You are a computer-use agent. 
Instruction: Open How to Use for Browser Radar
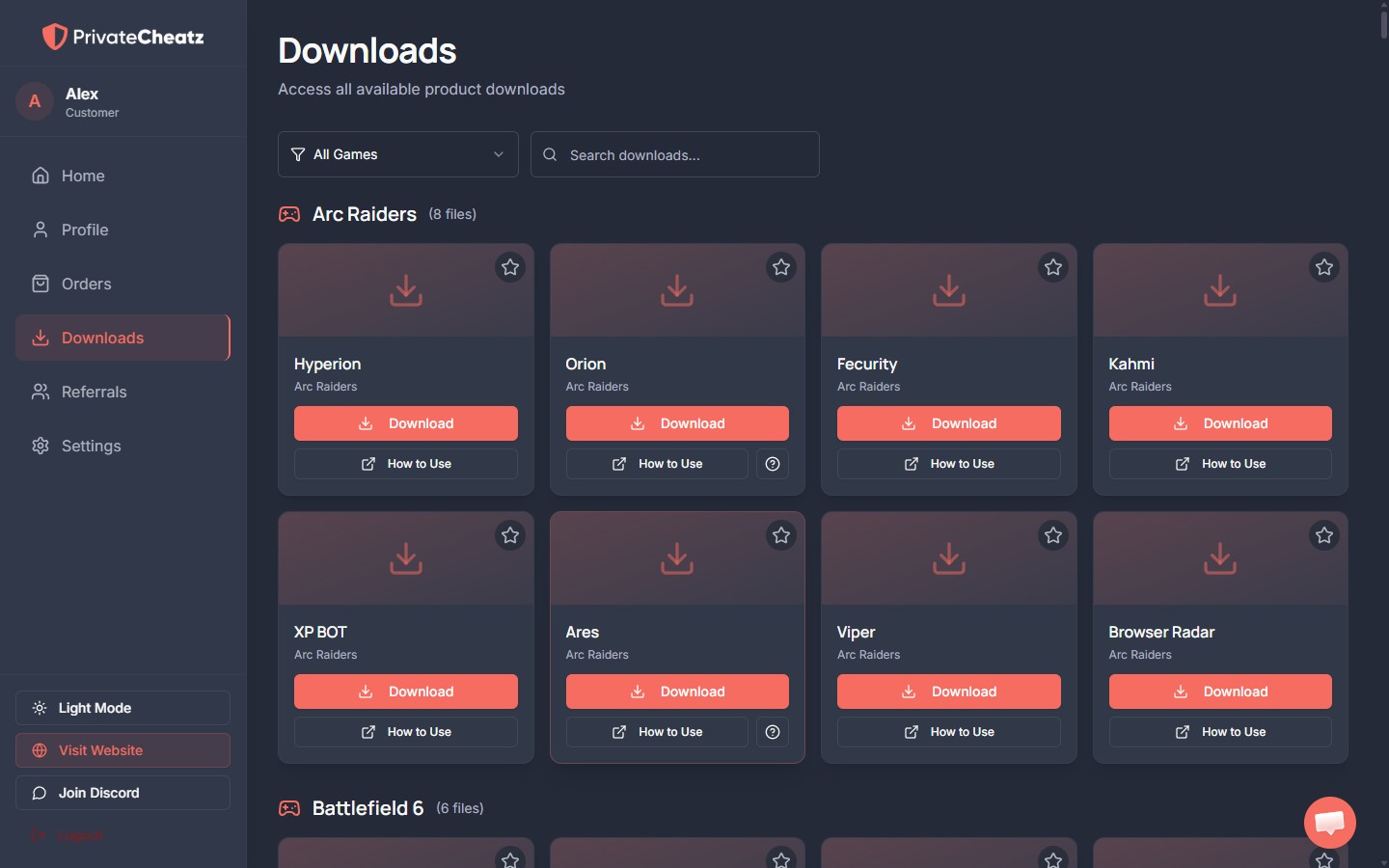1220,732
